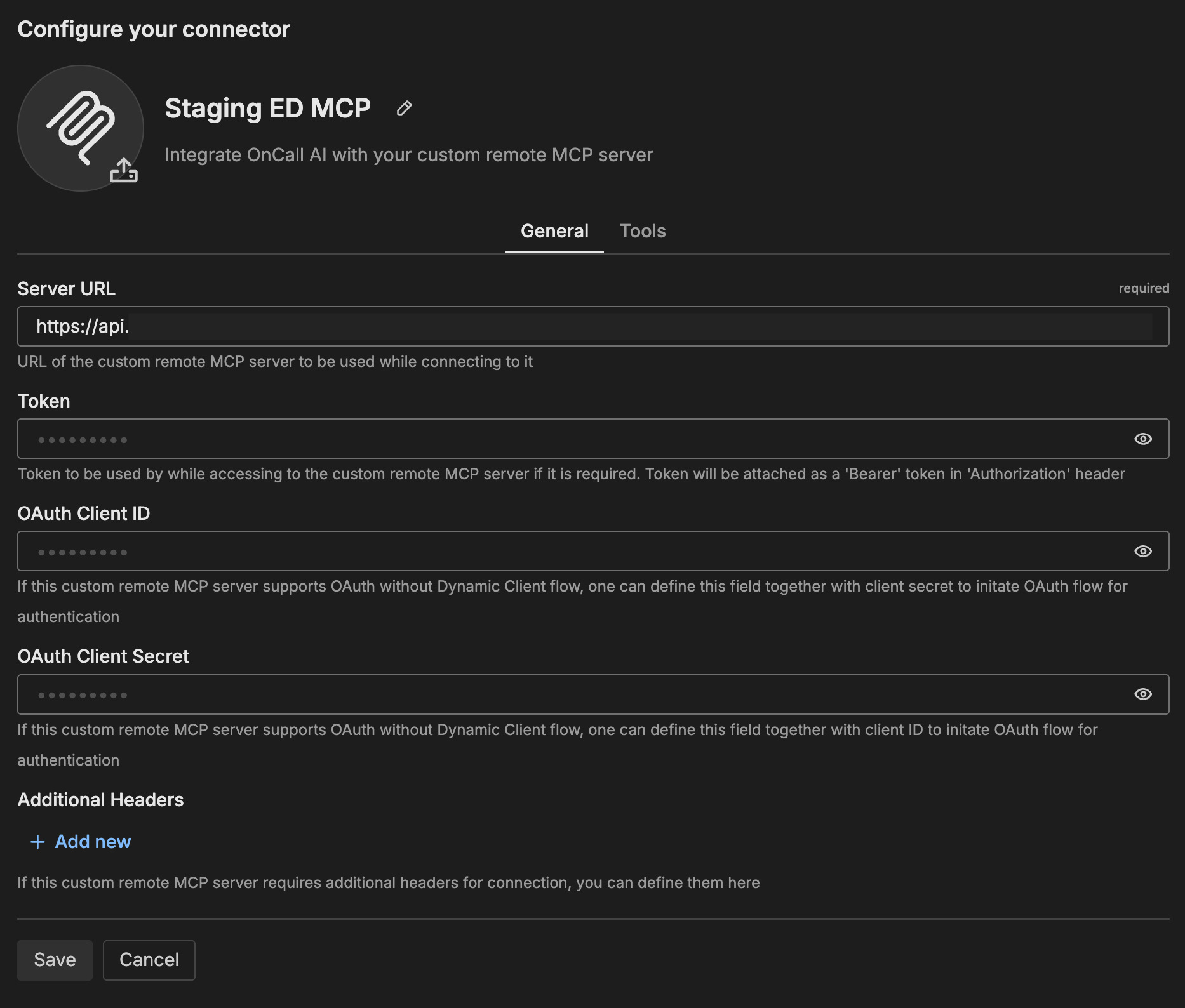The width and height of the screenshot is (1185, 1008).
Task: Click the paperclip connector logo
Action: [x=81, y=128]
